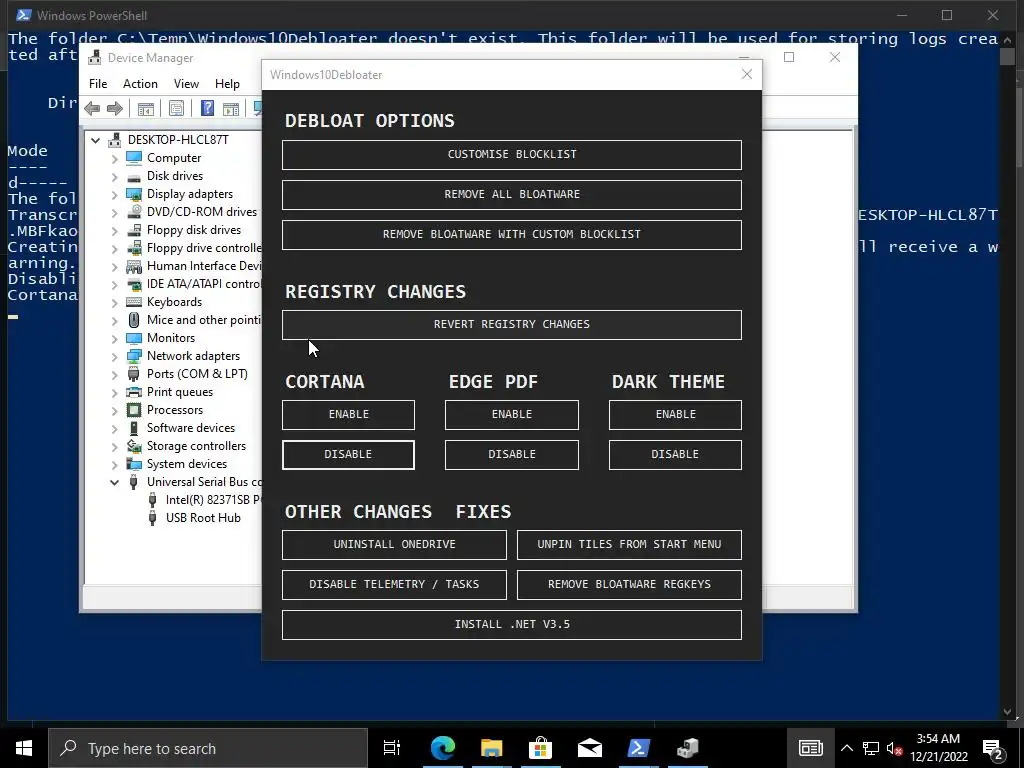Open the View menu in Device Manager
1024x768 pixels.
(x=186, y=84)
